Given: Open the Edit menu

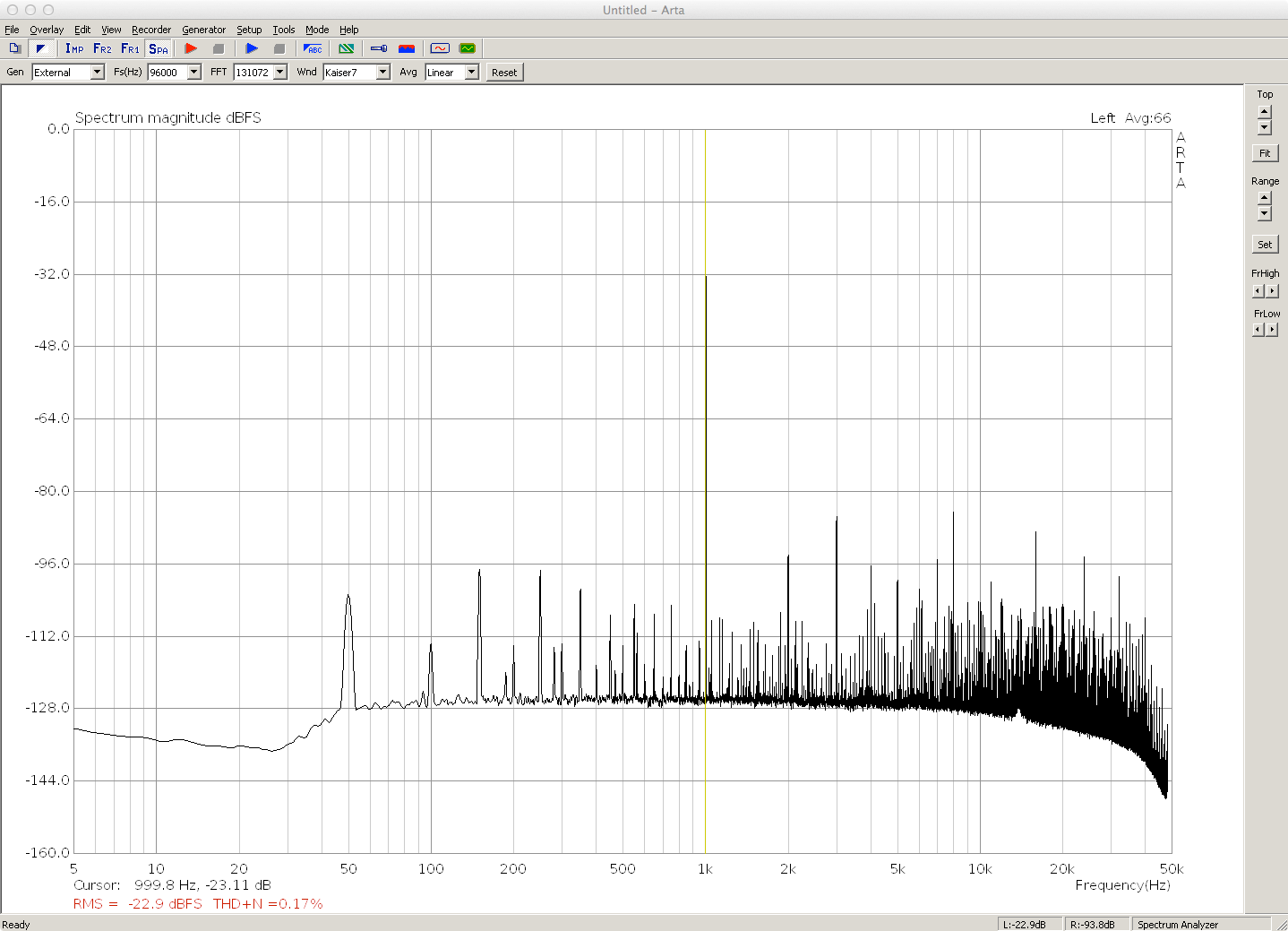Looking at the screenshot, I should [x=82, y=30].
